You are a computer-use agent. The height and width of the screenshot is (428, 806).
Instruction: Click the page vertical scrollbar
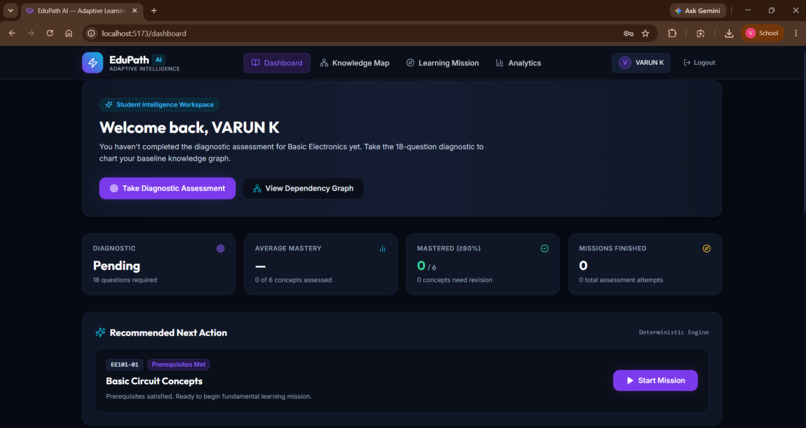point(803,131)
